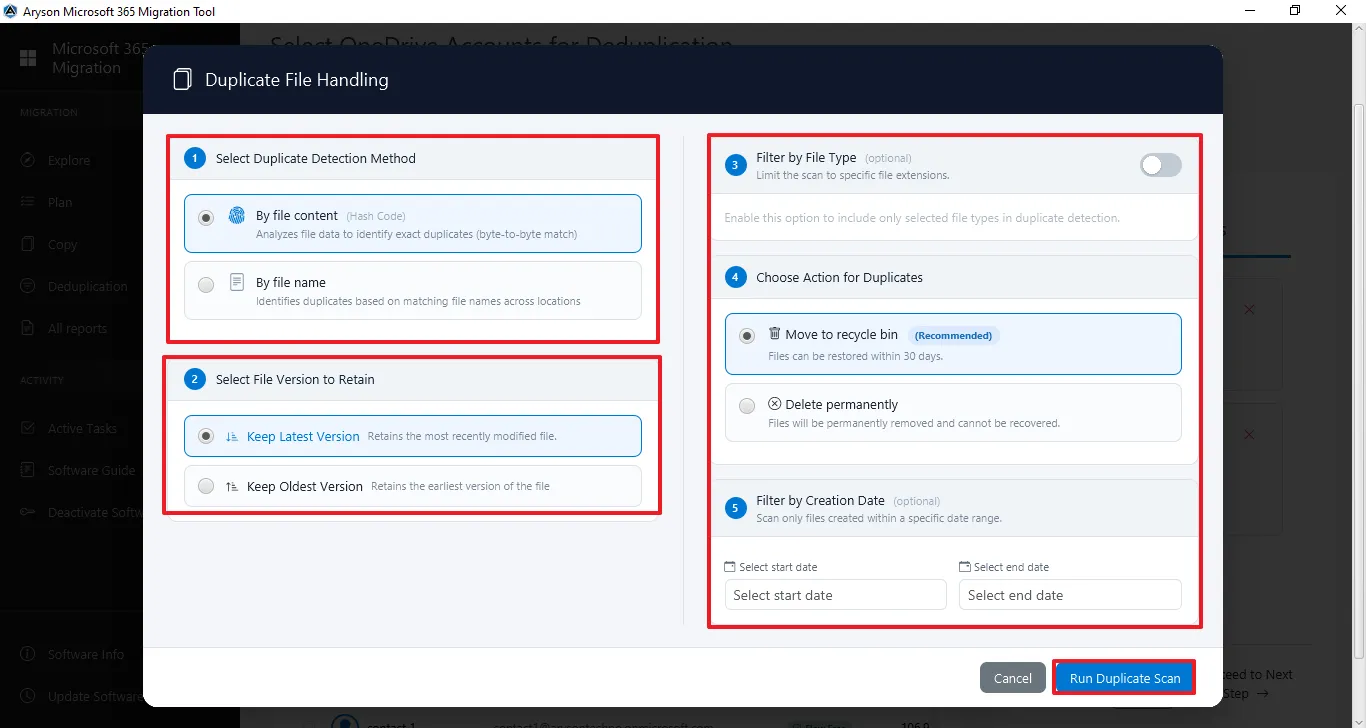Image resolution: width=1366 pixels, height=728 pixels.
Task: Click the Select start date field
Action: click(x=835, y=595)
